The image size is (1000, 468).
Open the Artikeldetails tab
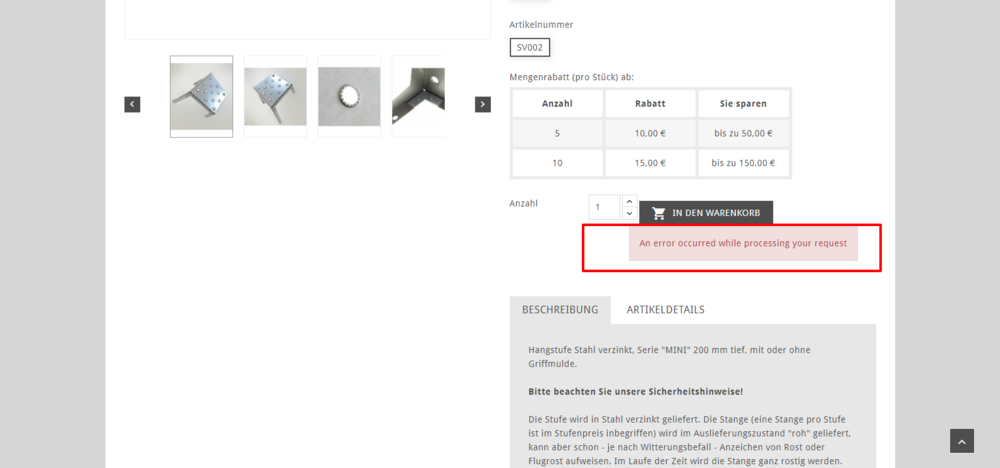coord(665,310)
